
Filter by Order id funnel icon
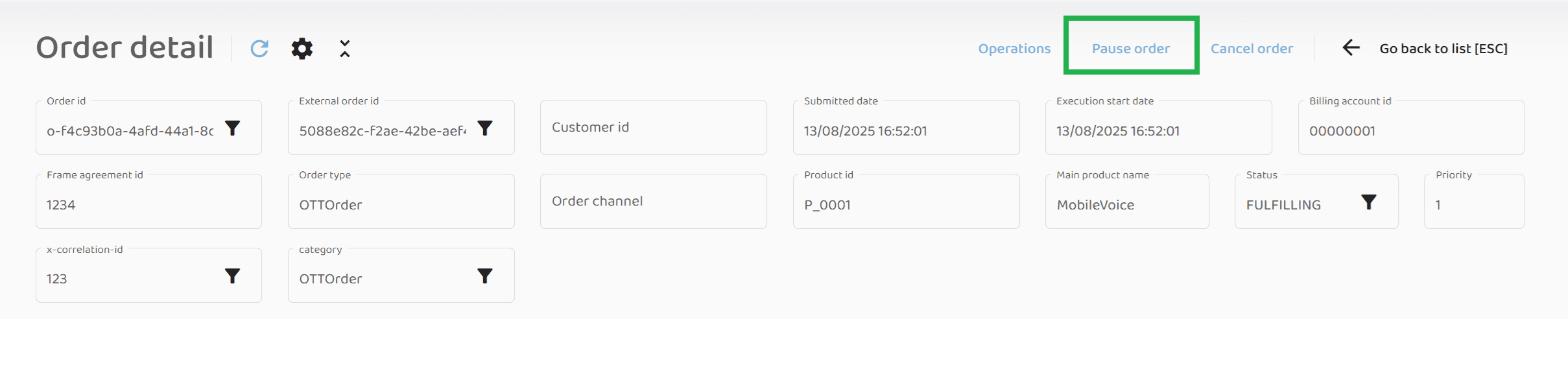coord(233,128)
